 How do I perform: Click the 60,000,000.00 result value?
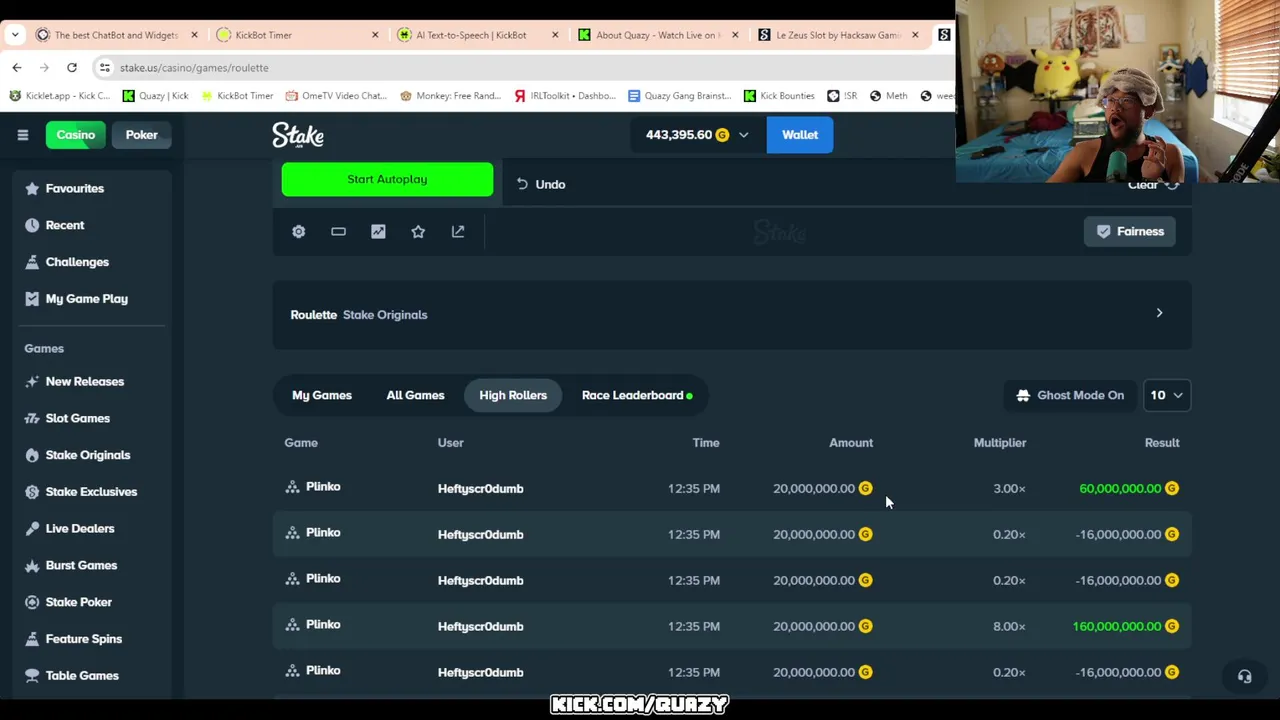[x=1120, y=489]
